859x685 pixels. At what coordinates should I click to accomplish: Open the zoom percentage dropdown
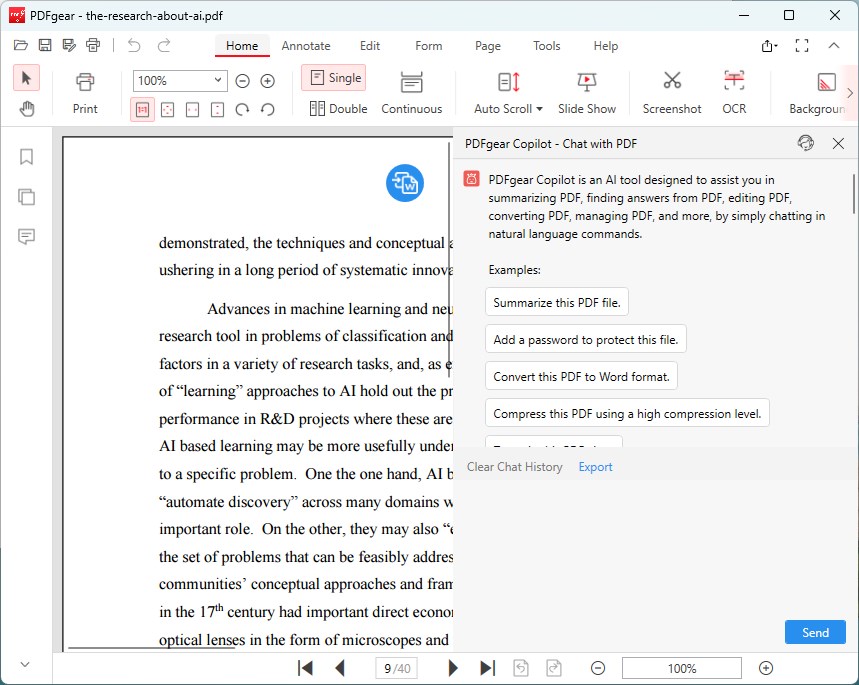pyautogui.click(x=219, y=81)
